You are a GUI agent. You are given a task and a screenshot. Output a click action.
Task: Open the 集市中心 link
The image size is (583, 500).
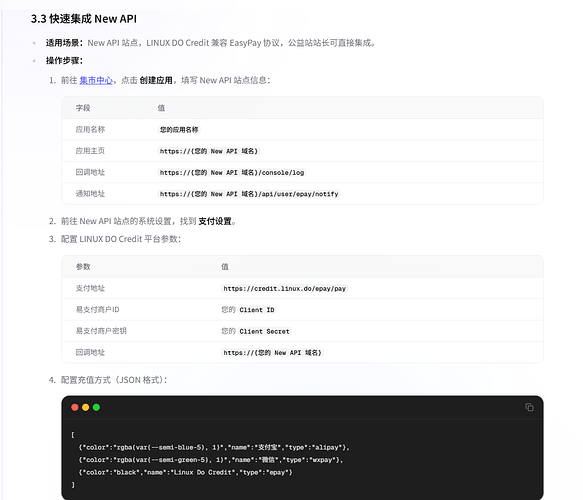[x=96, y=80]
